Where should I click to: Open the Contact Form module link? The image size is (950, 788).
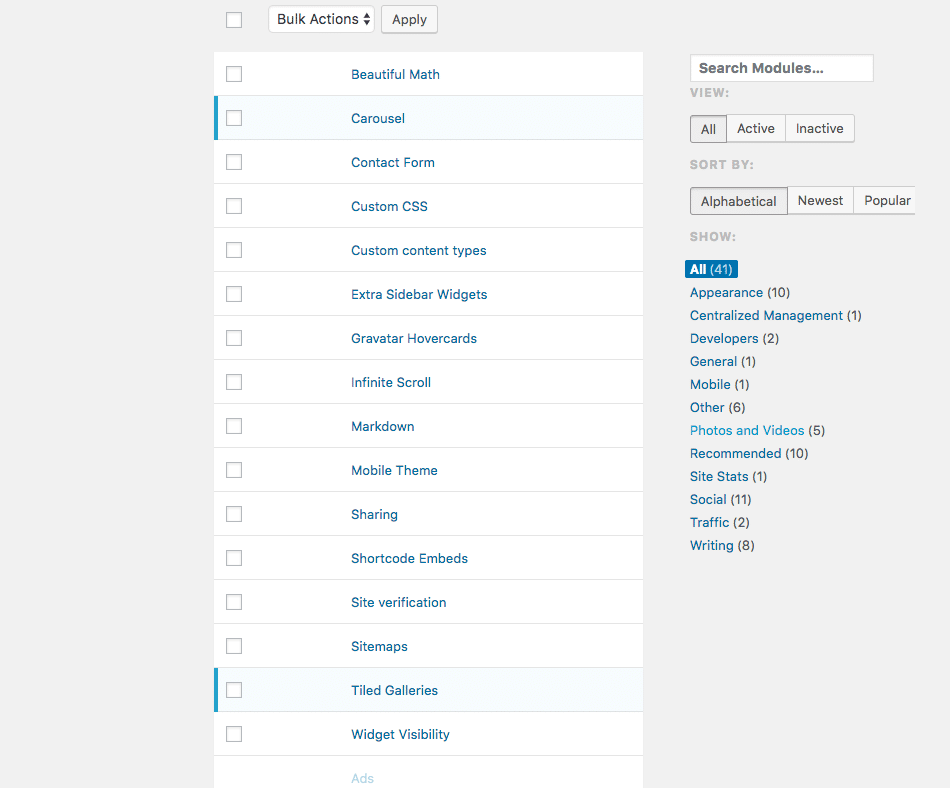coord(393,162)
